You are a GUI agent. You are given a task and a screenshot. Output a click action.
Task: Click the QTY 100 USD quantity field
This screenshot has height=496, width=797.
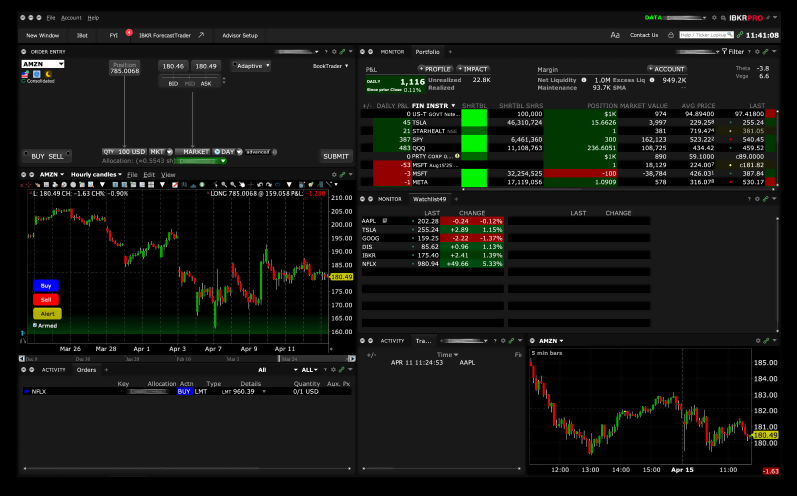125,152
